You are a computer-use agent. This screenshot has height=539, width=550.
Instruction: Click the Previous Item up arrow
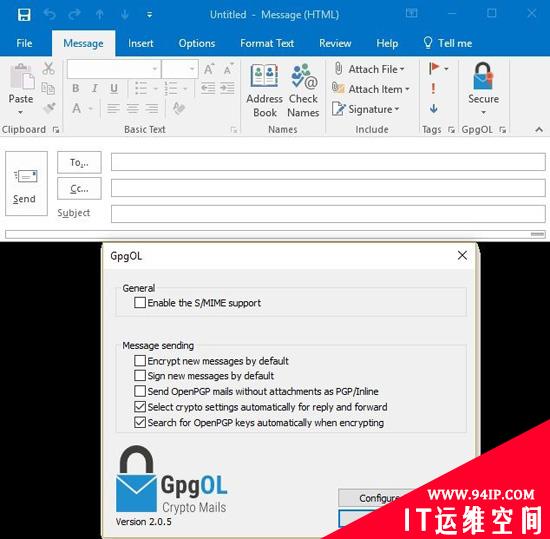pyautogui.click(x=100, y=14)
